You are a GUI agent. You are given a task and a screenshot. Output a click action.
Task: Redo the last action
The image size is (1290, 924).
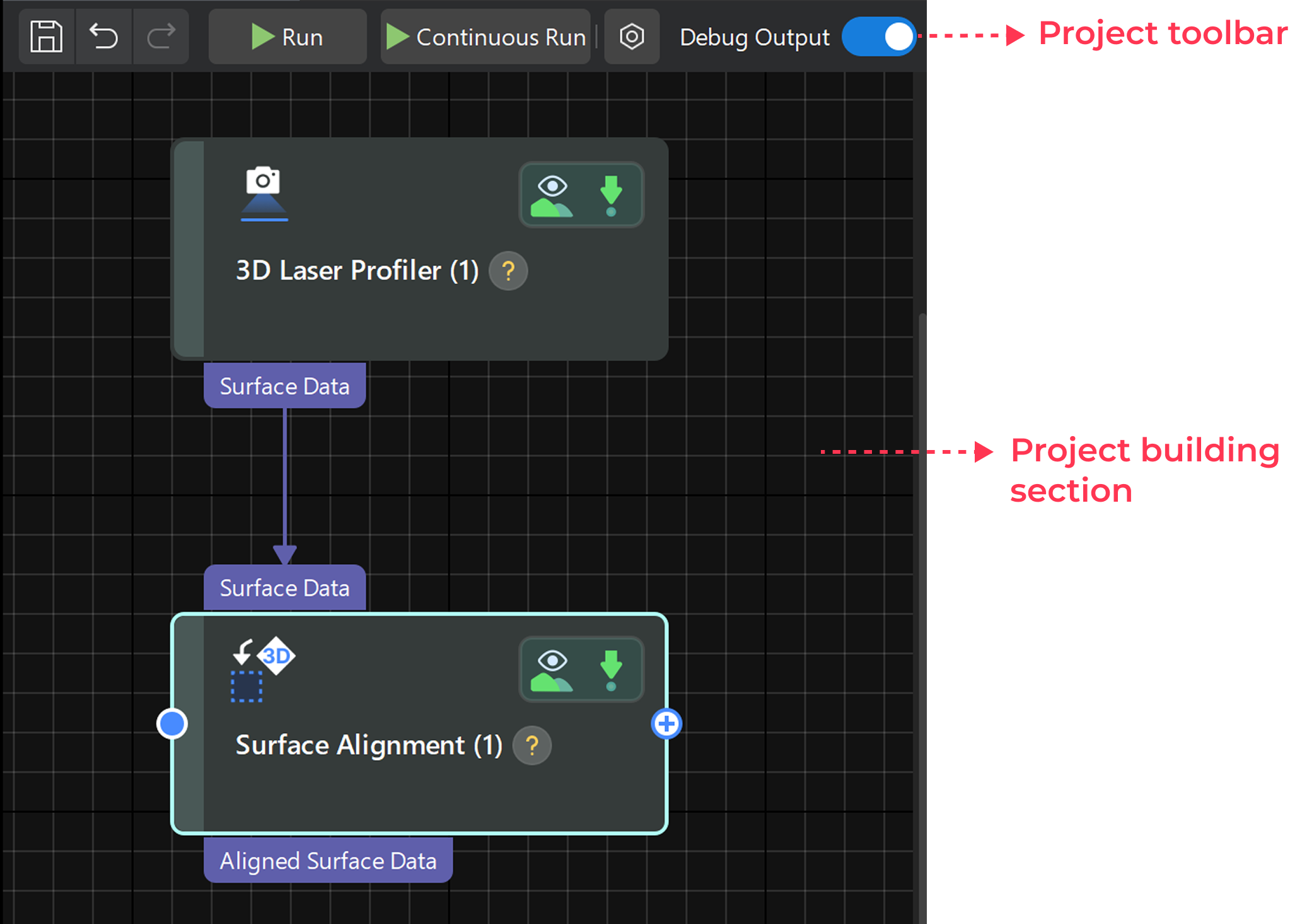point(160,37)
